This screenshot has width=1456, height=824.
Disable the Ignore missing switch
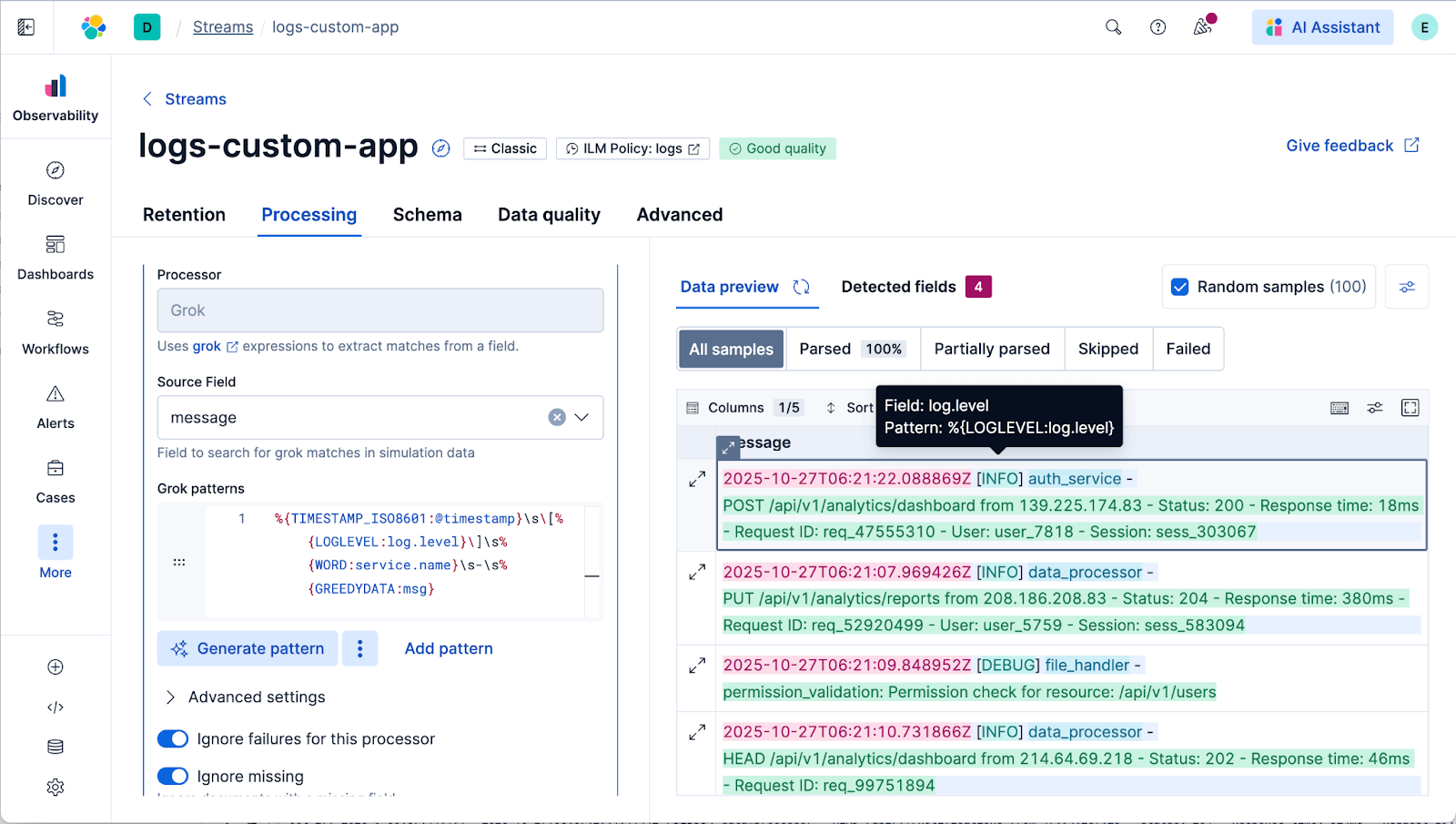coord(173,776)
